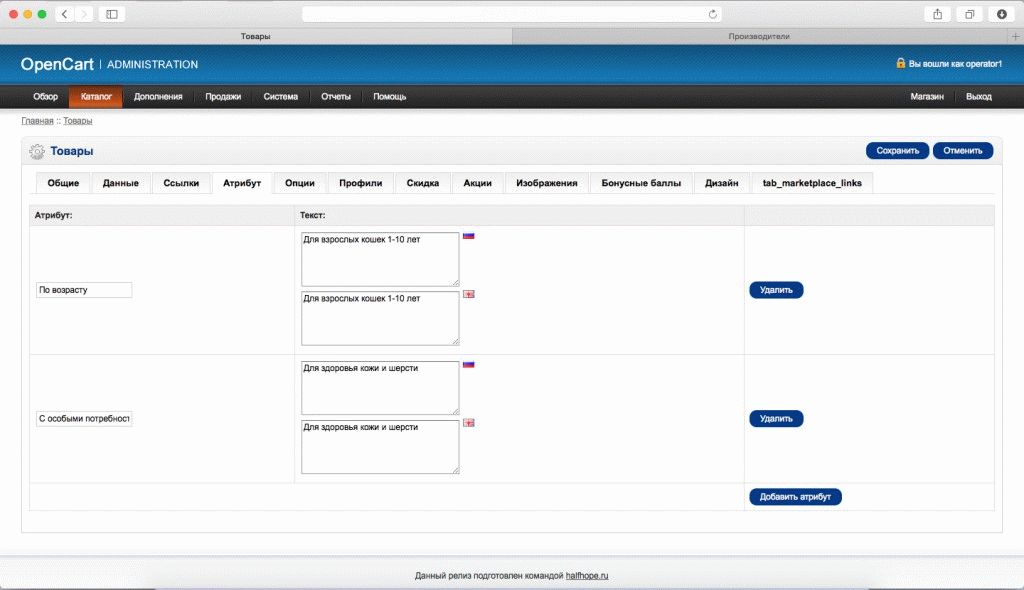The width and height of the screenshot is (1024, 590).
Task: Follow the halfhope.ru footer link
Action: coord(587,576)
